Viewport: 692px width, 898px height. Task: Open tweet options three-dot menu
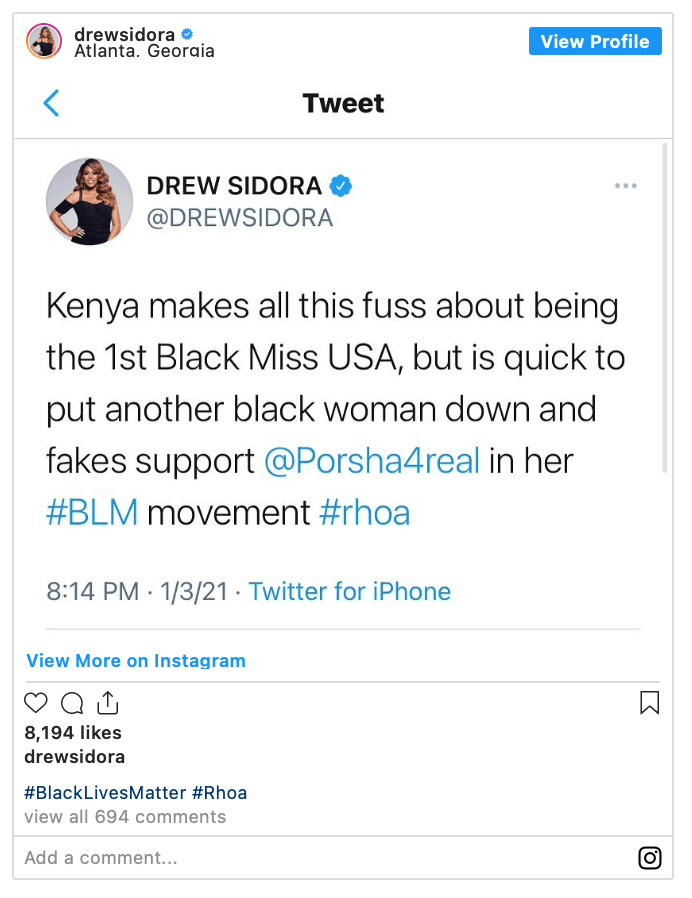(626, 186)
